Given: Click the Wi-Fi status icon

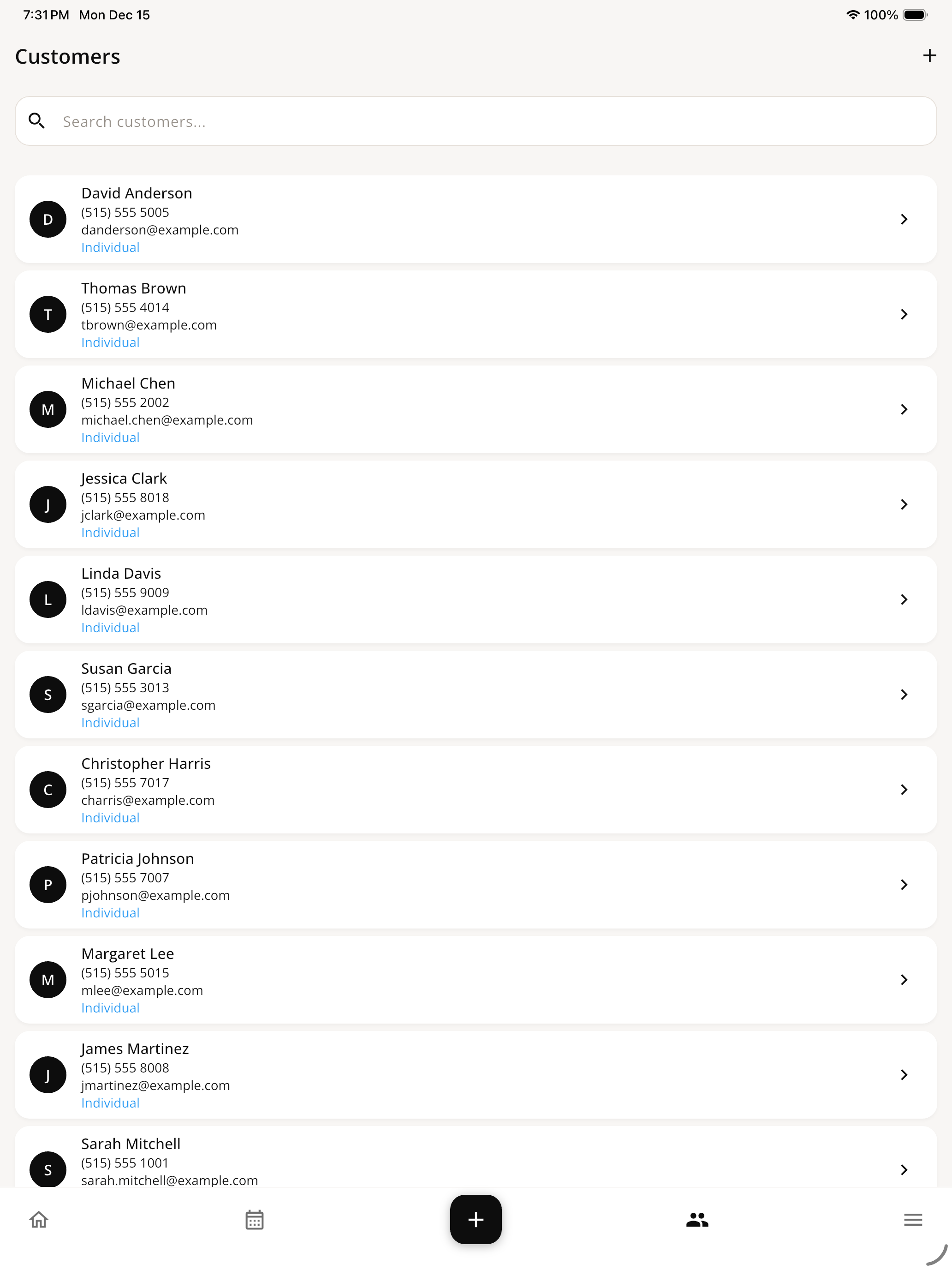Looking at the screenshot, I should (x=853, y=15).
